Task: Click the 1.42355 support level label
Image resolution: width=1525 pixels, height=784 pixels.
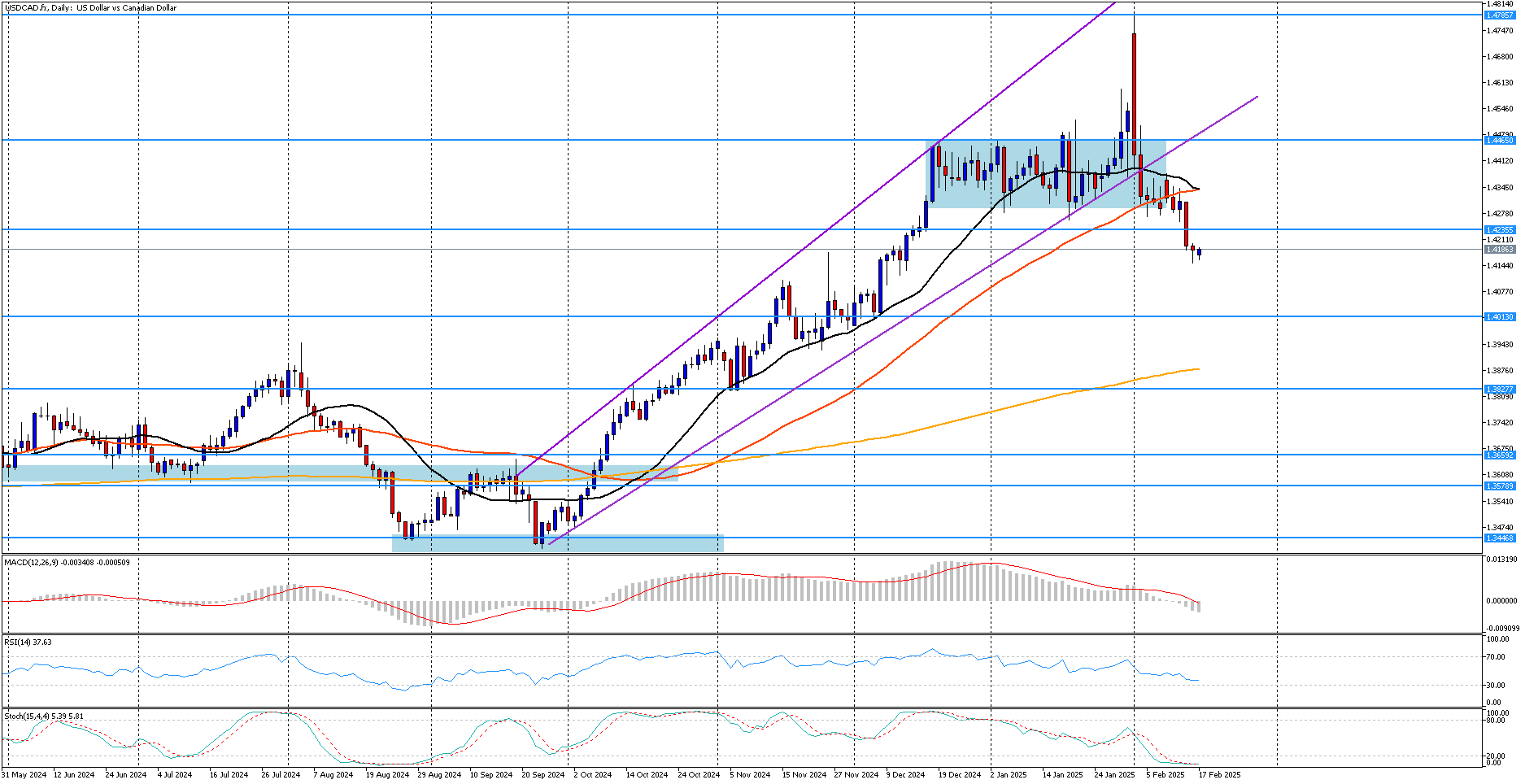Action: pyautogui.click(x=1499, y=230)
